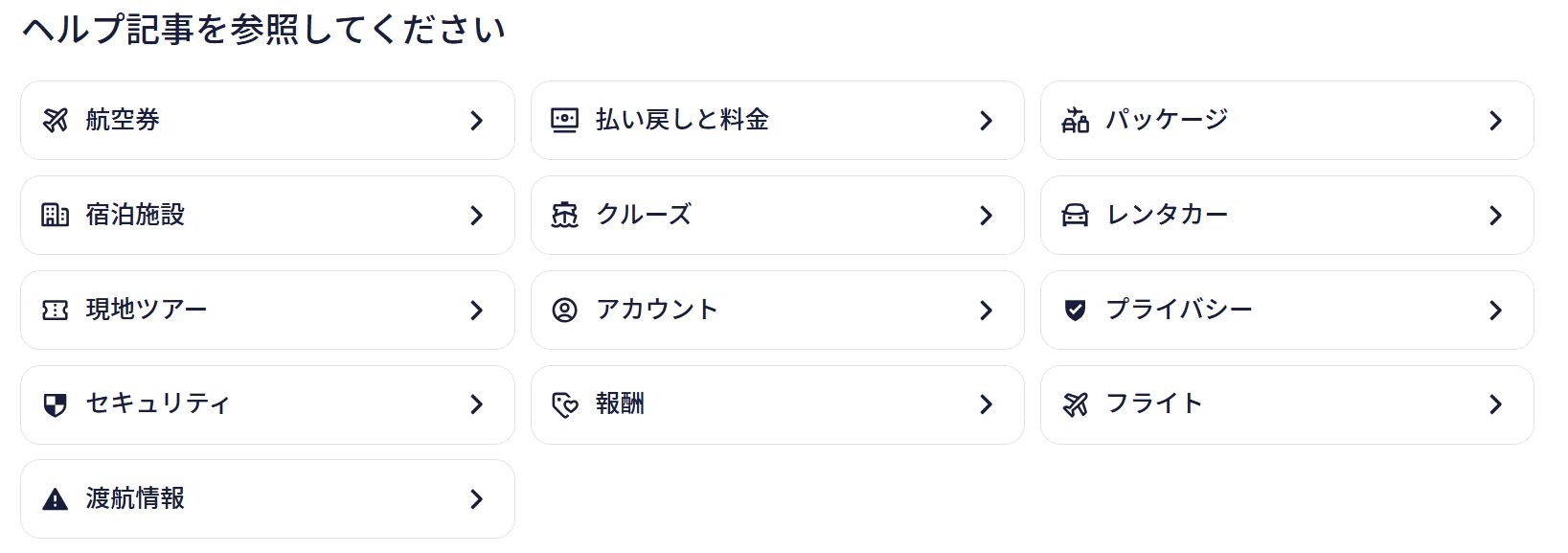Image resolution: width=1568 pixels, height=553 pixels.
Task: Click the warning triangle icon beside 渡航情報
Action: coord(57,498)
